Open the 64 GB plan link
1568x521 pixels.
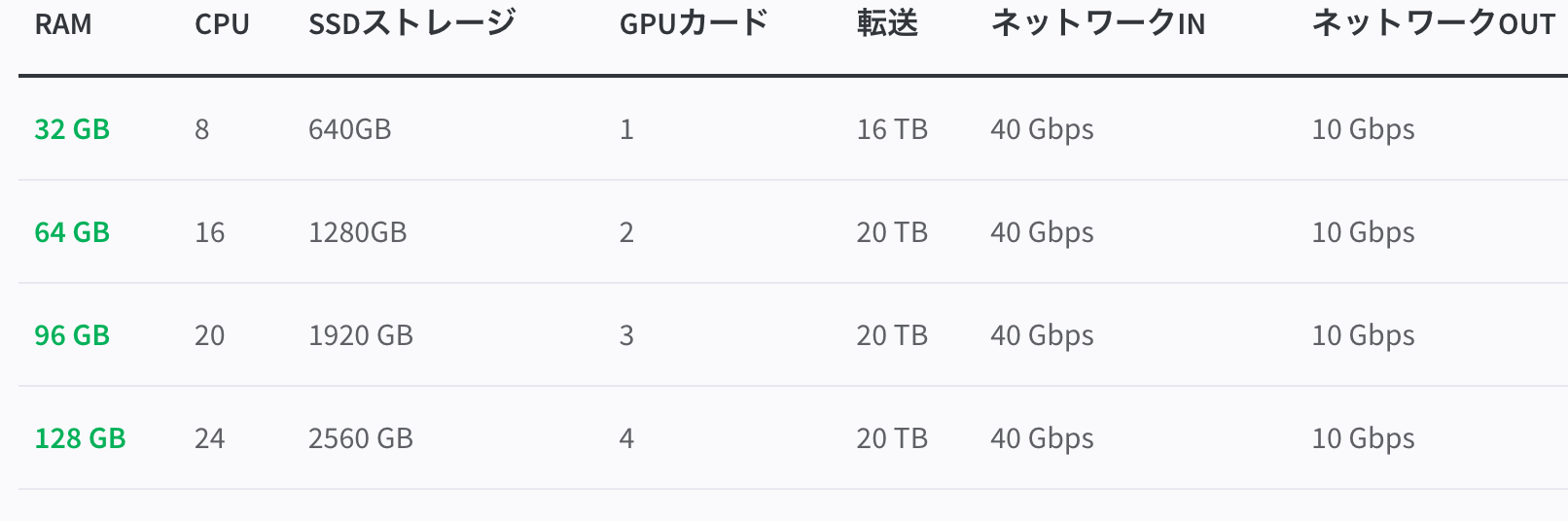point(72,232)
